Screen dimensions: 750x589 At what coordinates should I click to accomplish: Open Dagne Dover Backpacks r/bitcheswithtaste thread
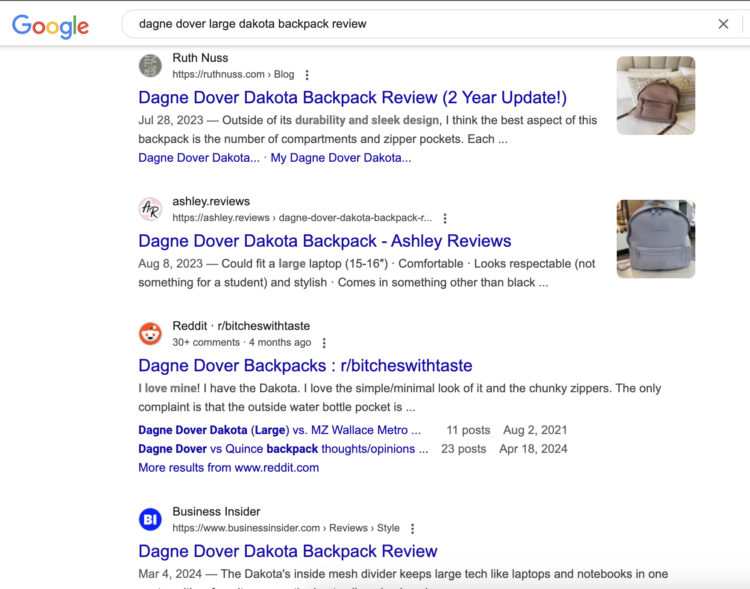[x=305, y=366]
